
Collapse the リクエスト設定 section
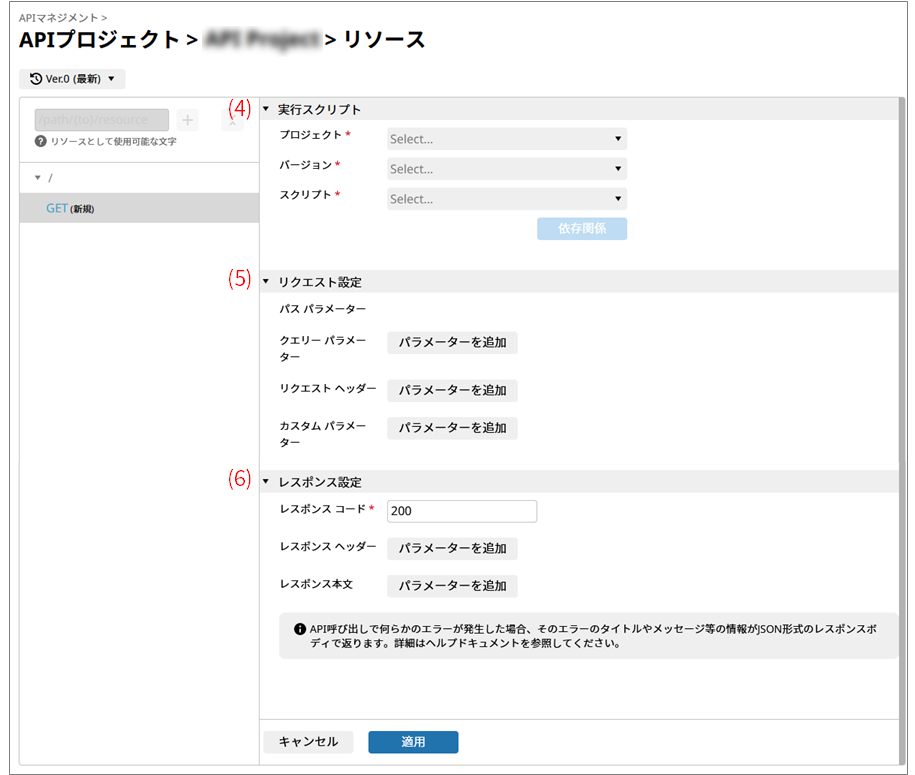coord(266,282)
